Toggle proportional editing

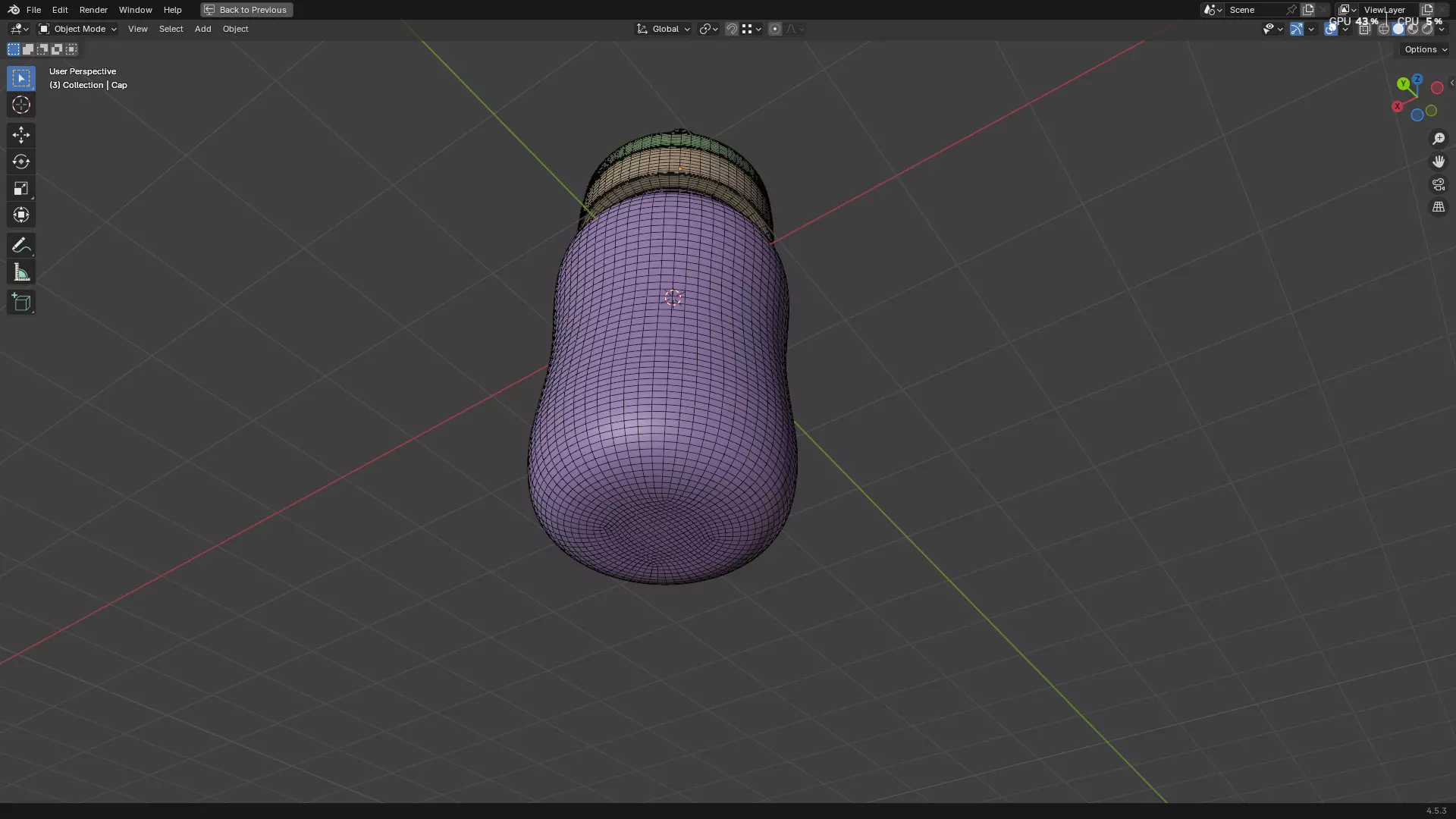[x=774, y=29]
